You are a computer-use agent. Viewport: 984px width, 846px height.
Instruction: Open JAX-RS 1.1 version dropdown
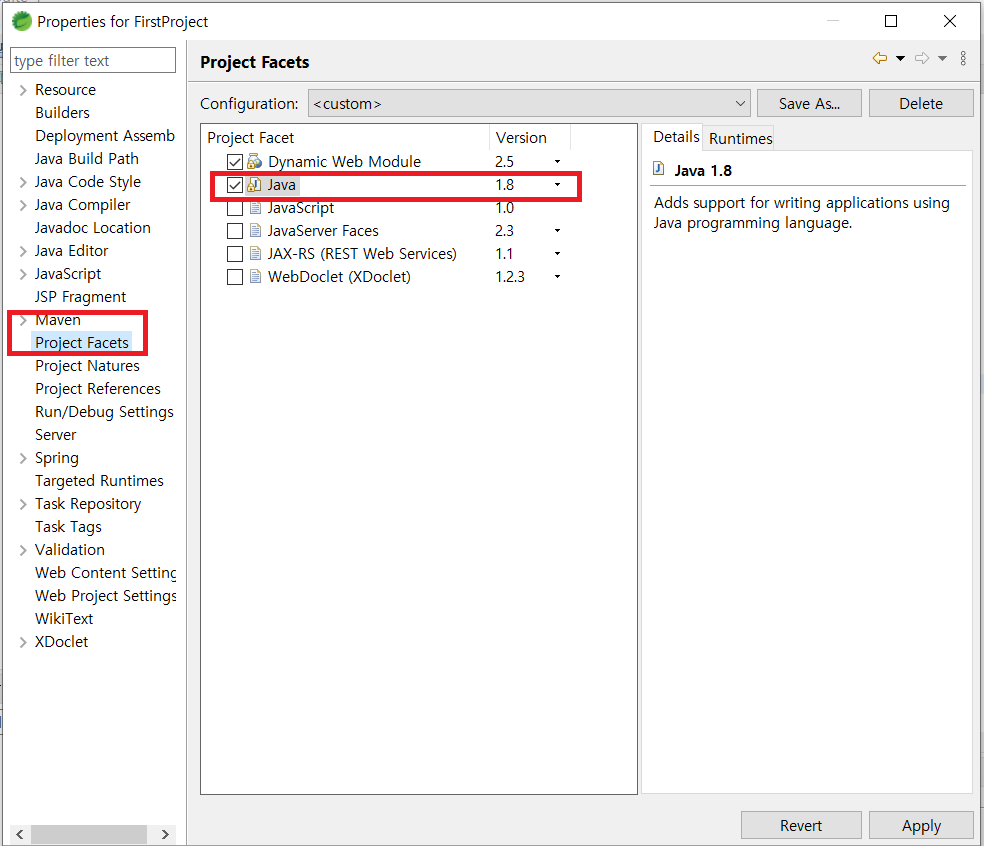(x=557, y=254)
